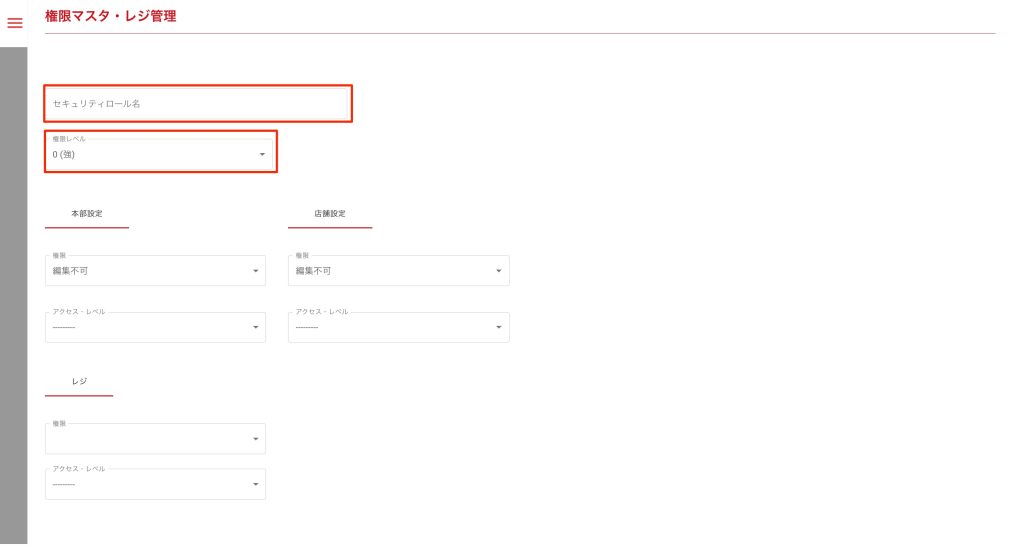Click the caret icon on 店舗設定 権限
1024x559 pixels.
click(499, 271)
